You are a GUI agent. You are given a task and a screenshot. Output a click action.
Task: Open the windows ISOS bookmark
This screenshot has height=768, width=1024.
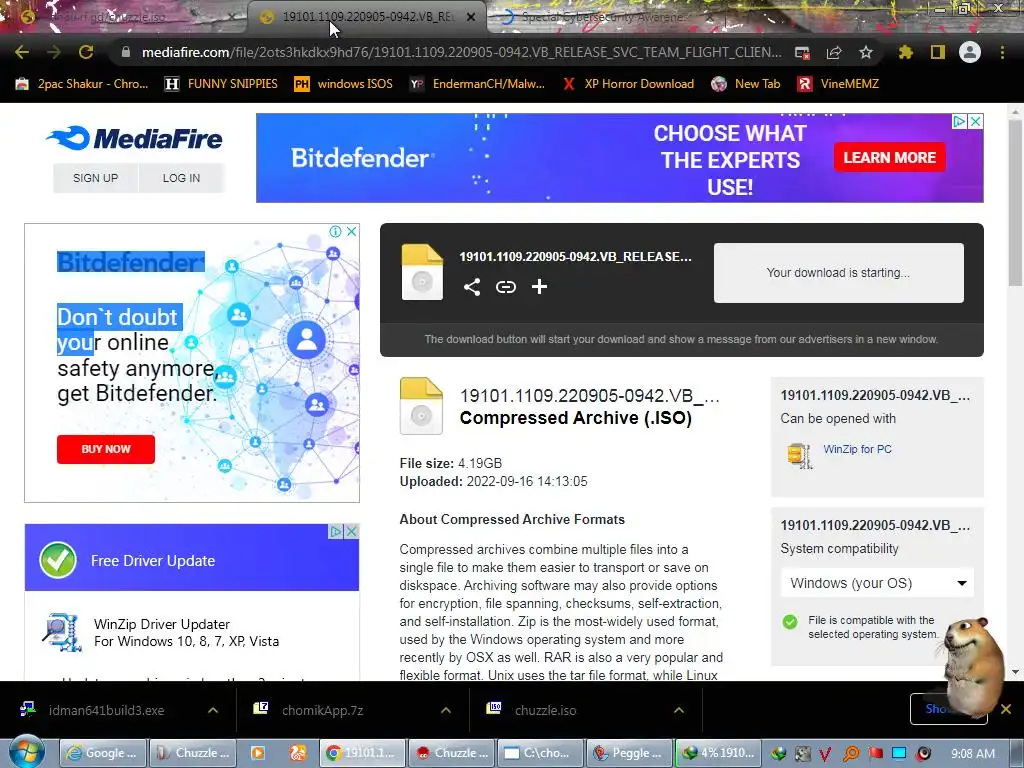(x=344, y=84)
